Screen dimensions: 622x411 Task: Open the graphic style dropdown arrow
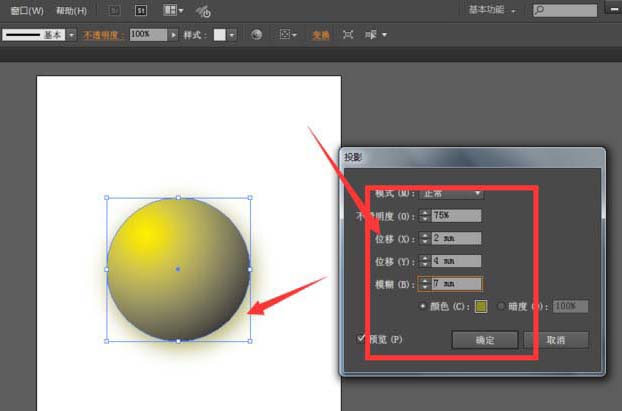(x=232, y=35)
